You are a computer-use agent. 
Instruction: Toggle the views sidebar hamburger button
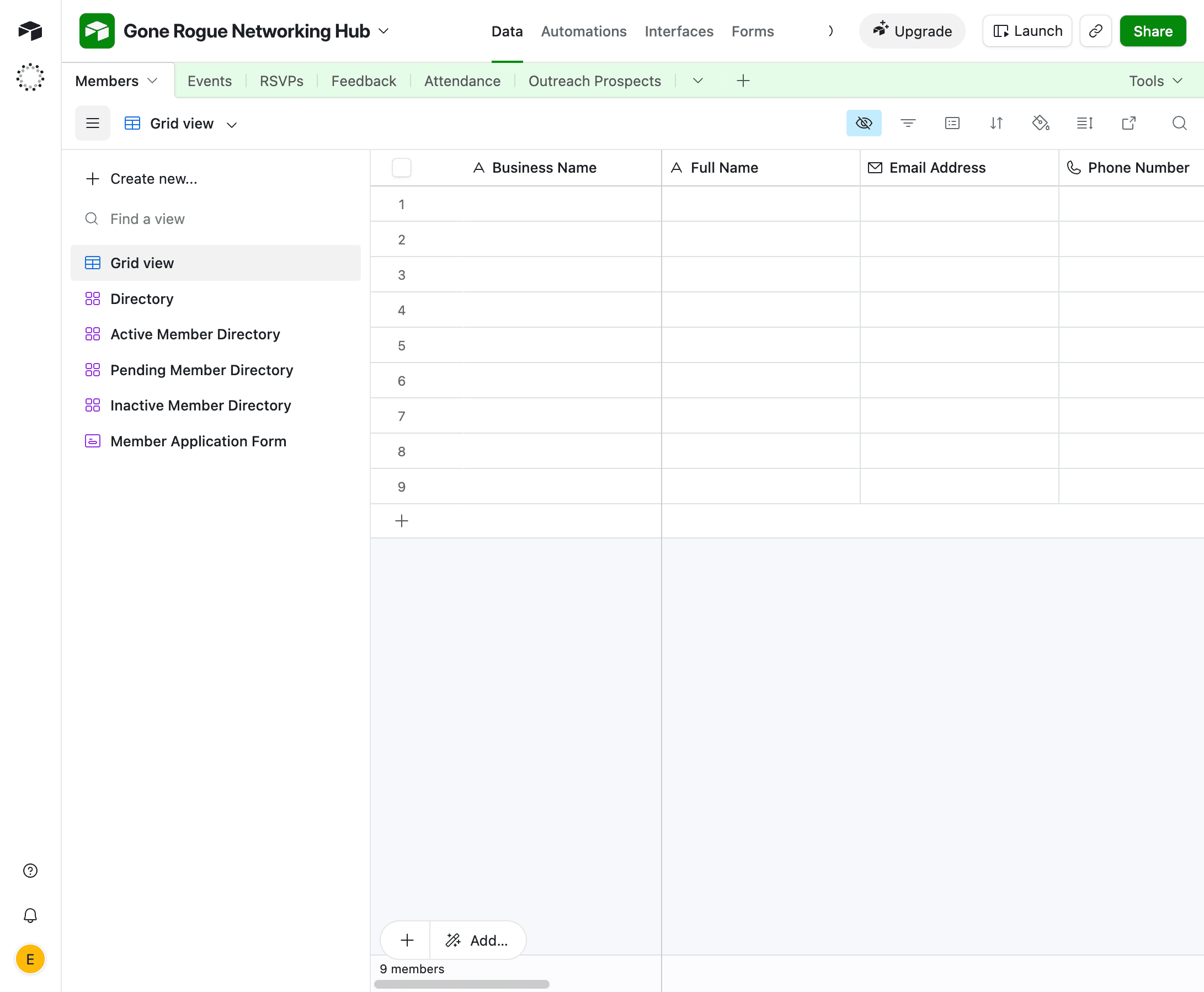tap(93, 124)
